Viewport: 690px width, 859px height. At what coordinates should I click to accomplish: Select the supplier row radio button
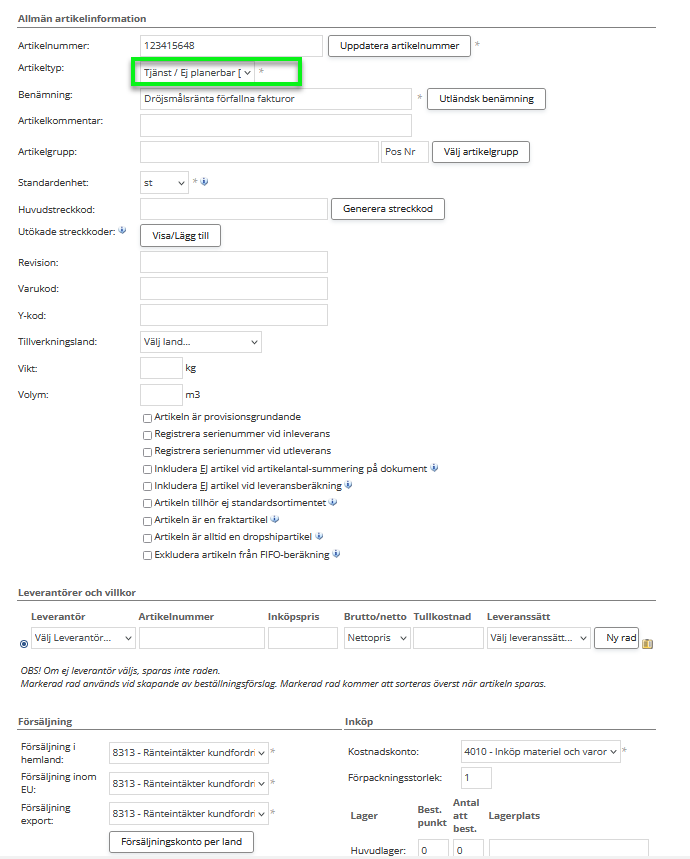[x=24, y=643]
